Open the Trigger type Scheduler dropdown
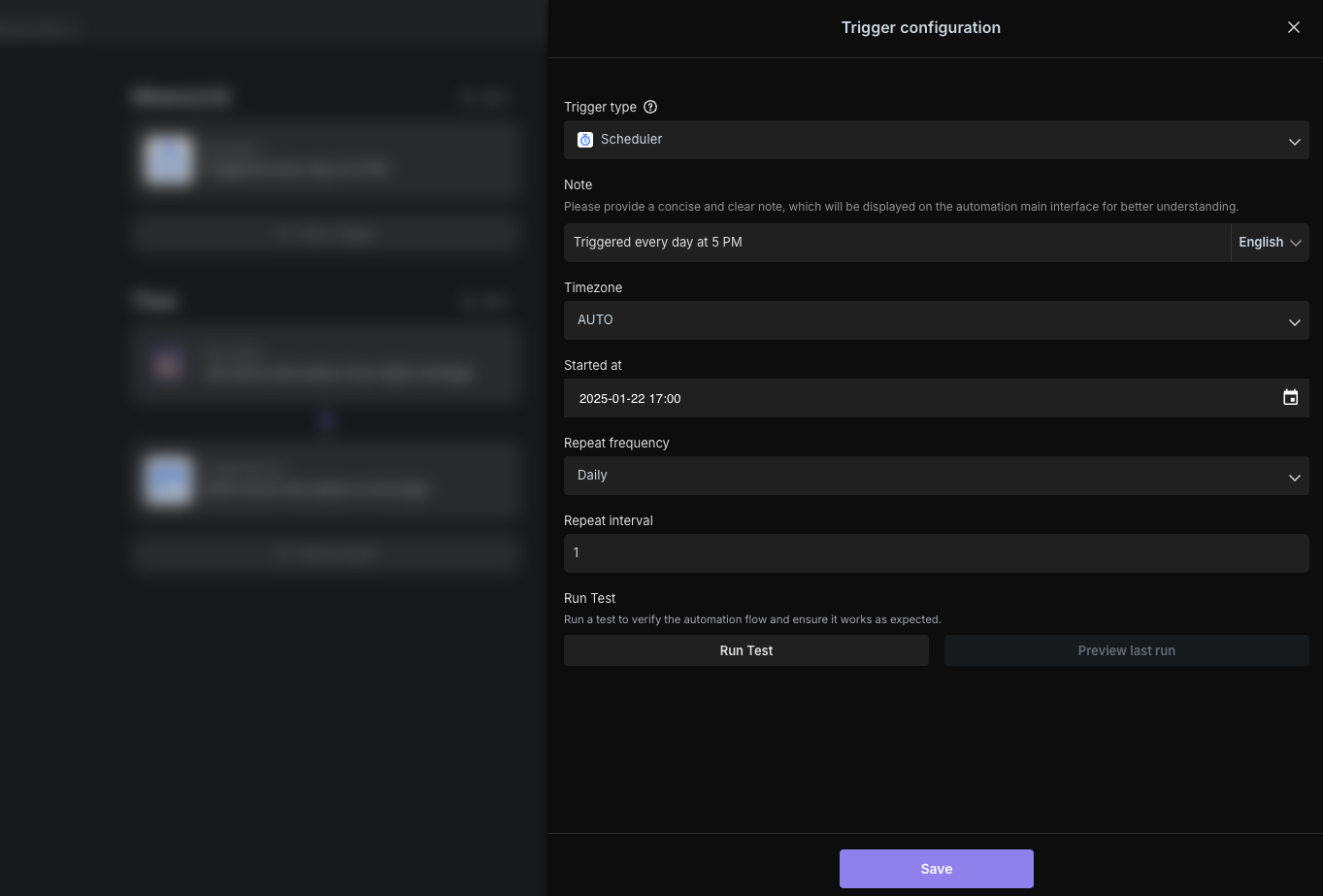 [936, 140]
